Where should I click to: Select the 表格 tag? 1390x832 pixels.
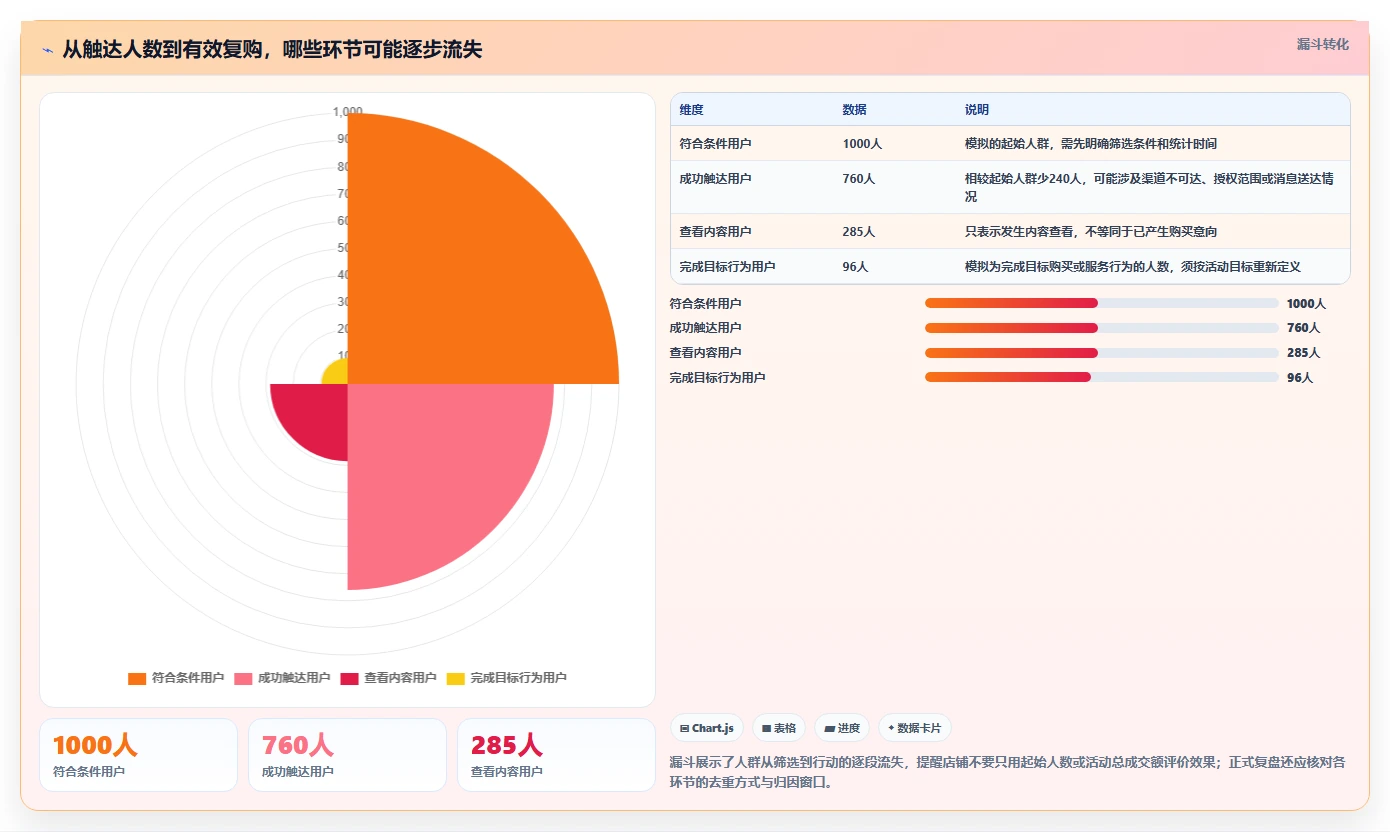point(779,728)
